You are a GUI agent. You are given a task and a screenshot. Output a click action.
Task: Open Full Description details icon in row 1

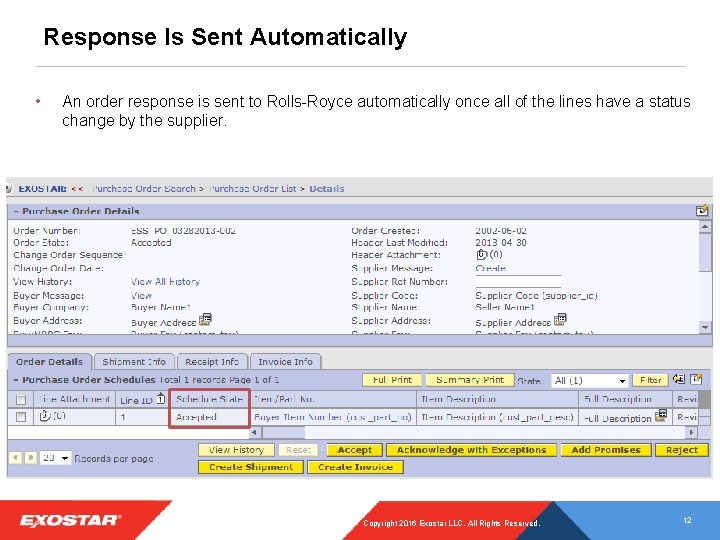(x=661, y=415)
